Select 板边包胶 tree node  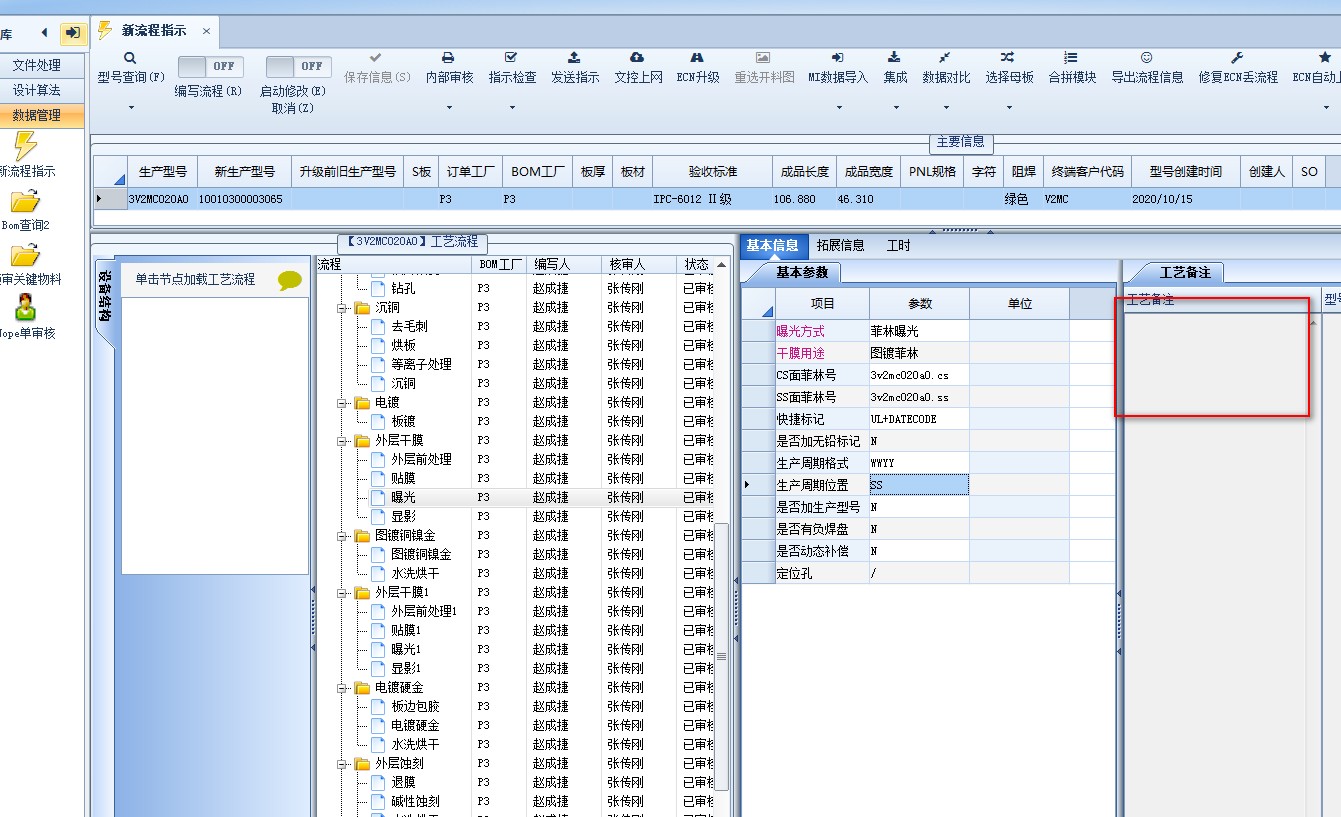(x=415, y=706)
